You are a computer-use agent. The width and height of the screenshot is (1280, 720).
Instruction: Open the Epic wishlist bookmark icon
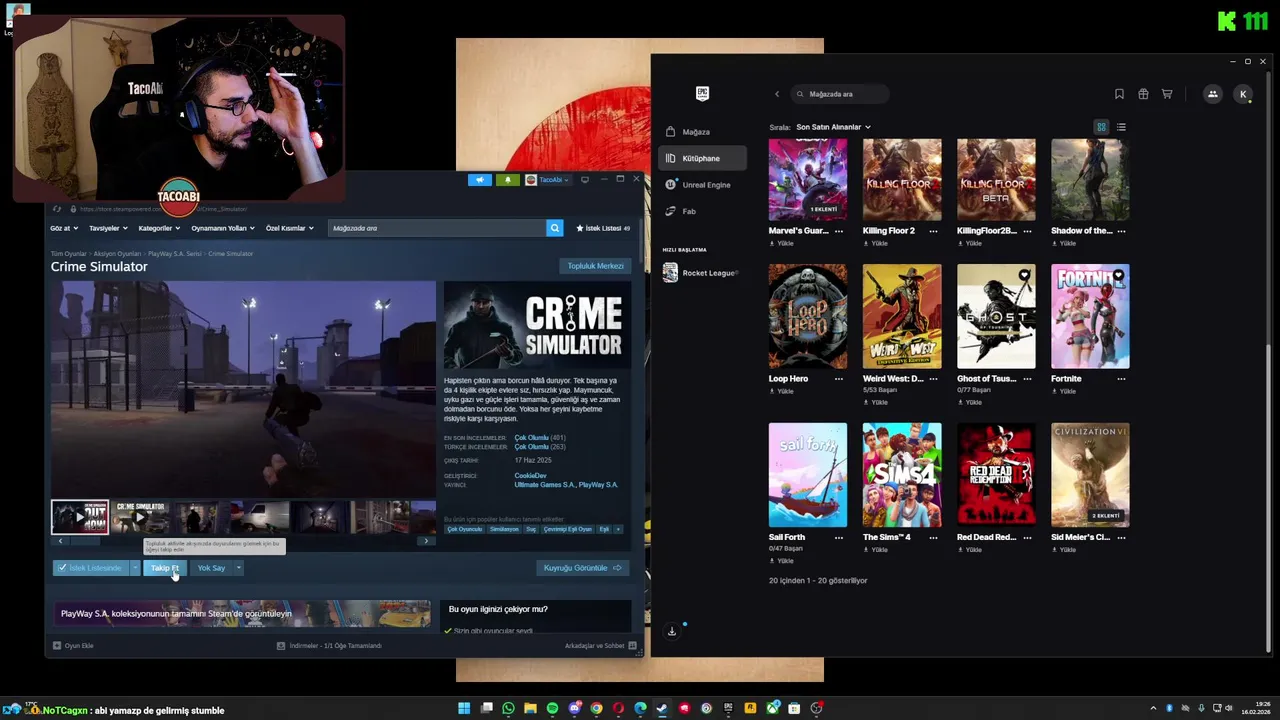tap(1119, 94)
